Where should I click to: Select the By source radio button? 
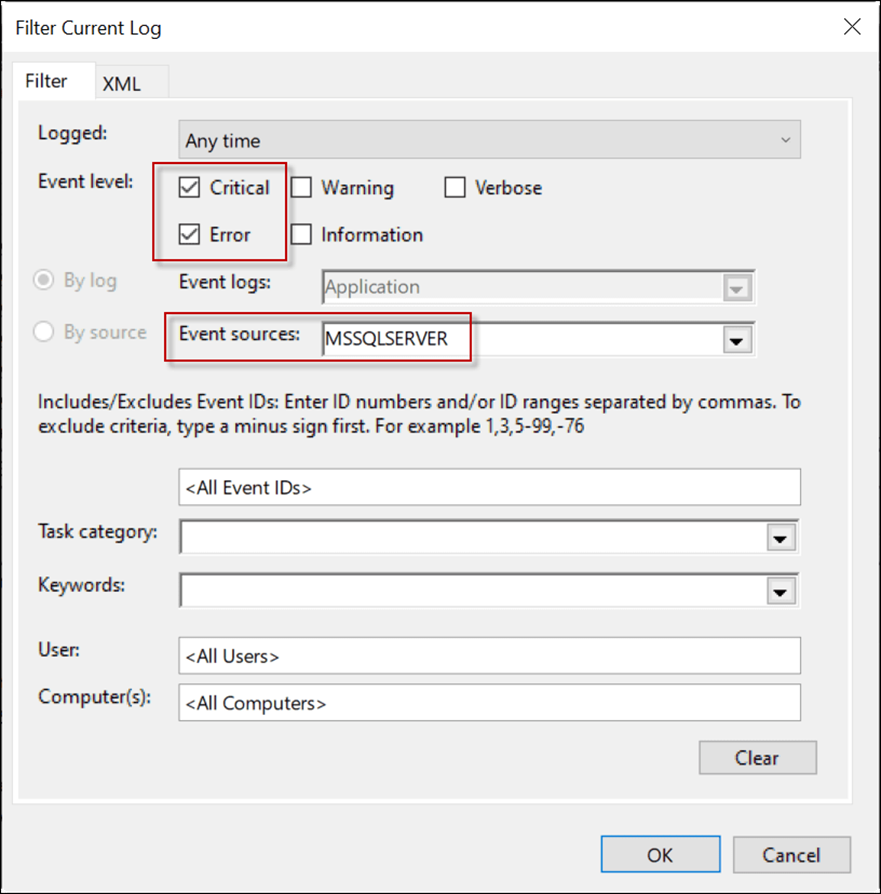(x=44, y=333)
